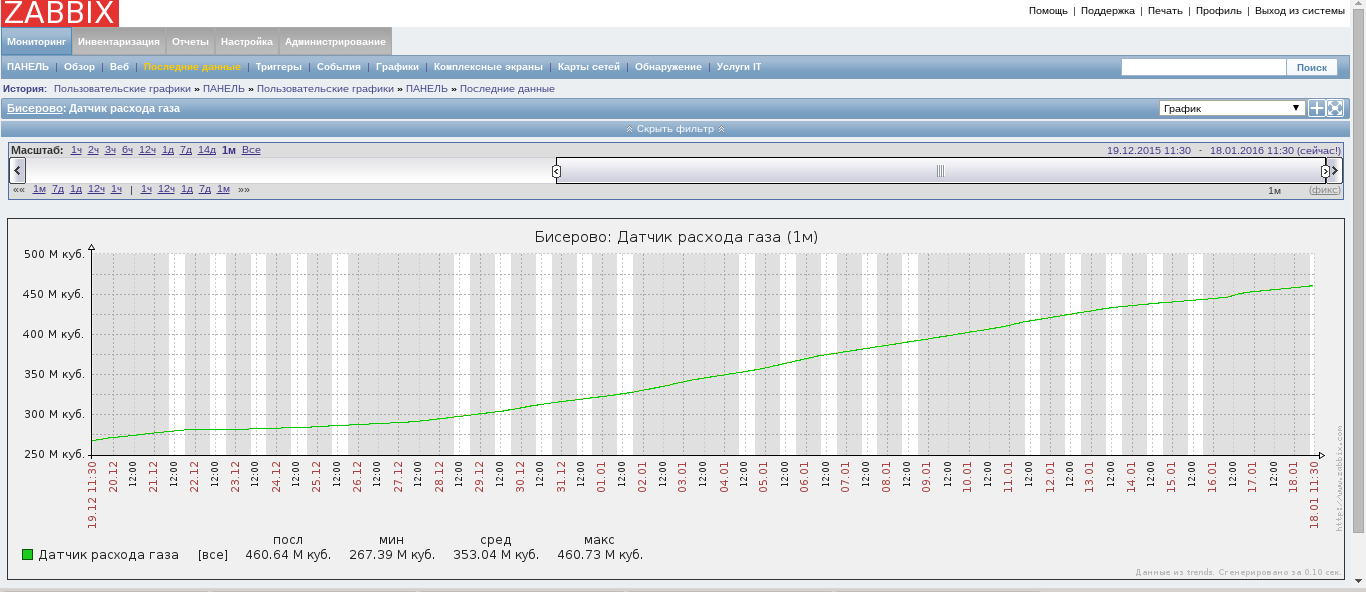Viewport: 1366px width, 592px height.
Task: Click the 1м link right after ««
Action: coord(39,189)
